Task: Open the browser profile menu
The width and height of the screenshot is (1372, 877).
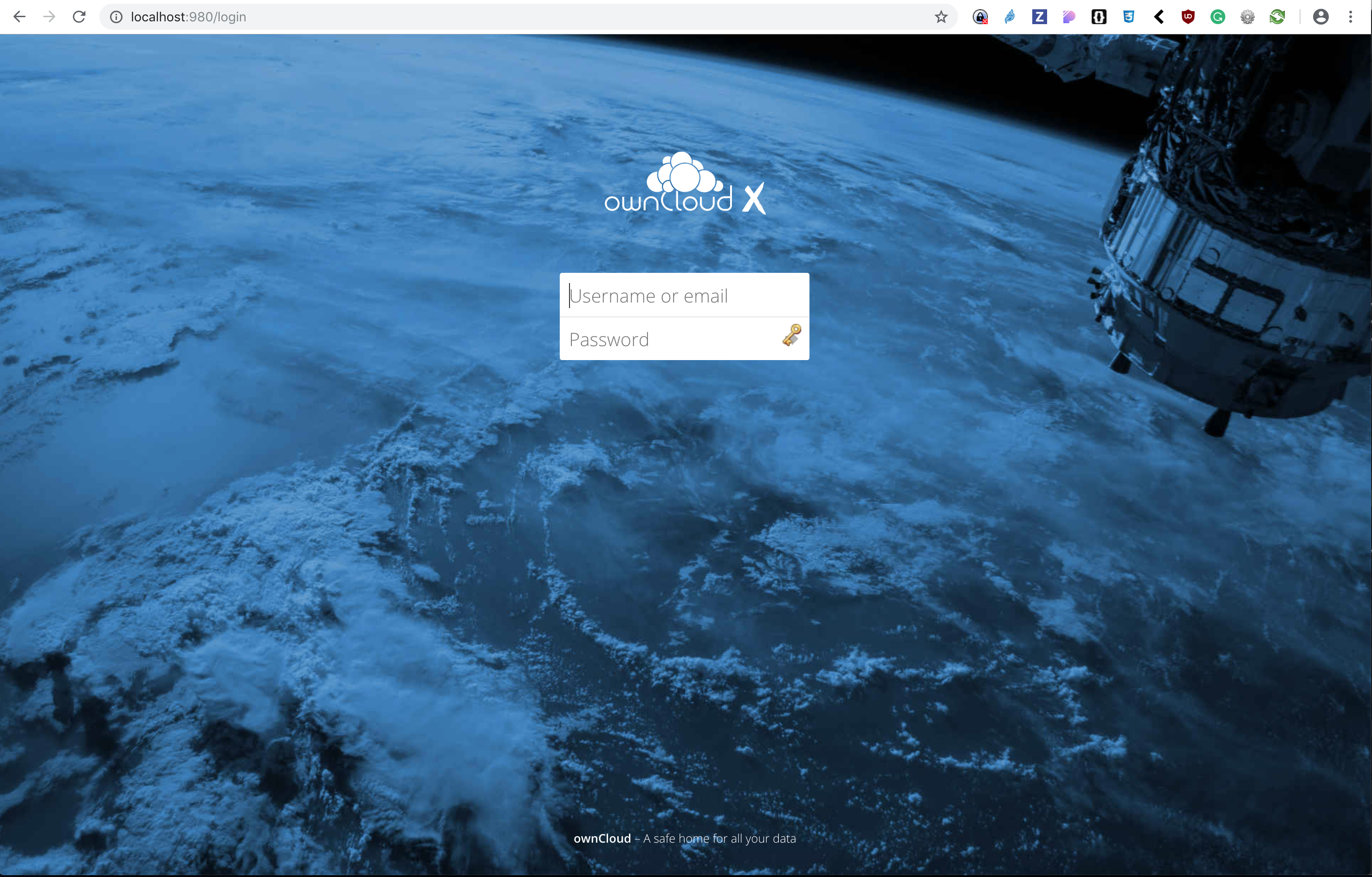Action: coord(1321,17)
